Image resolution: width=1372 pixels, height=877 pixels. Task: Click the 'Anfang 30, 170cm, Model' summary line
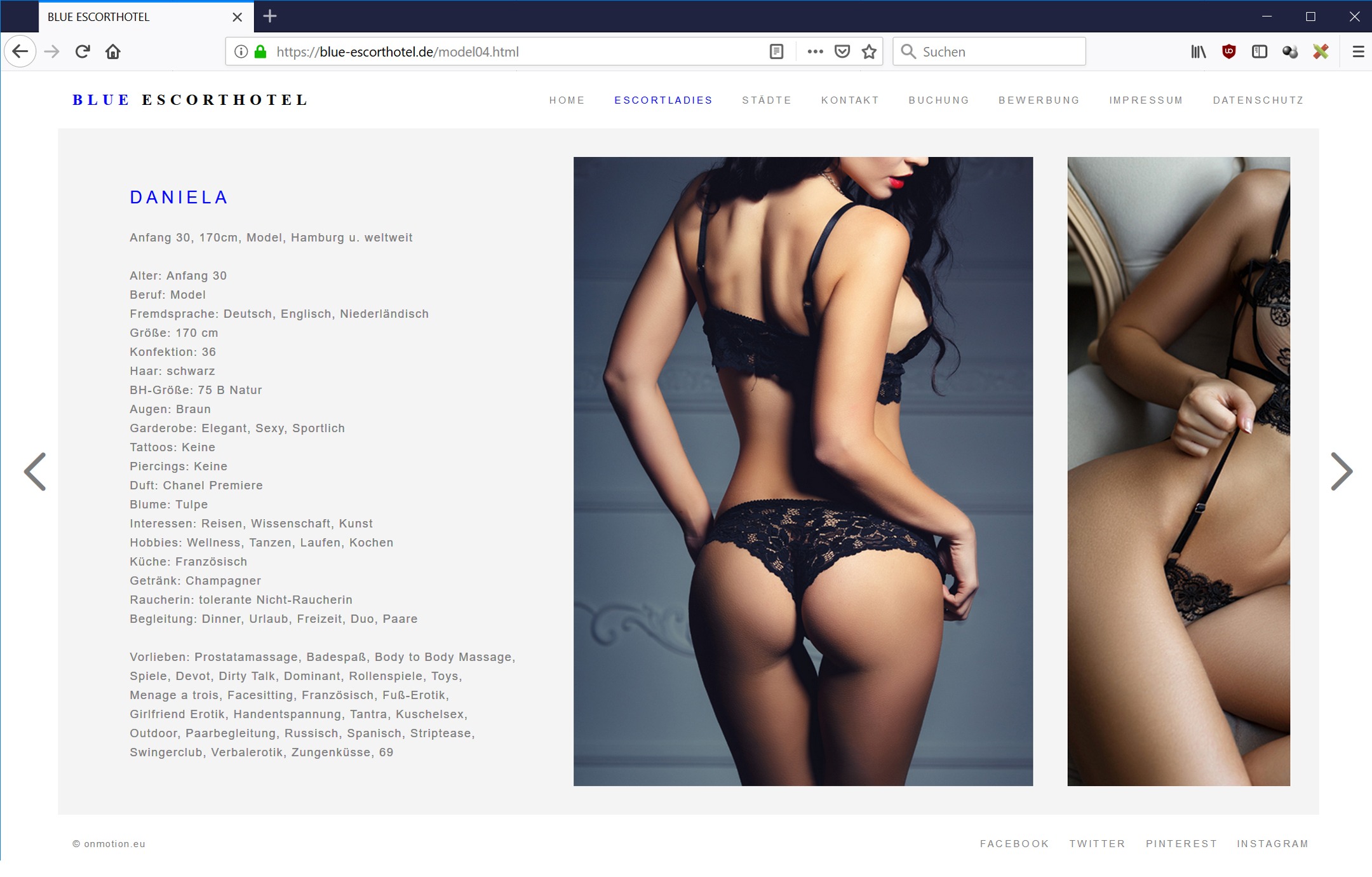[x=271, y=238]
